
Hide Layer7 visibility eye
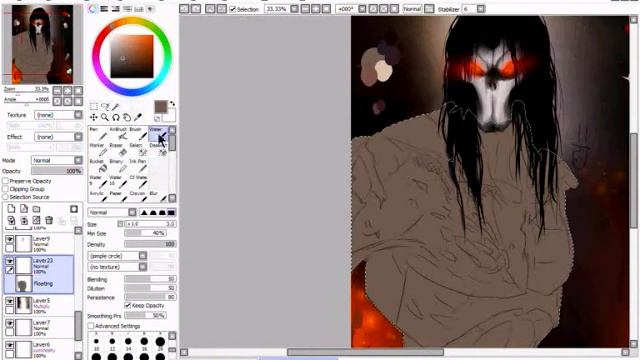(9, 323)
